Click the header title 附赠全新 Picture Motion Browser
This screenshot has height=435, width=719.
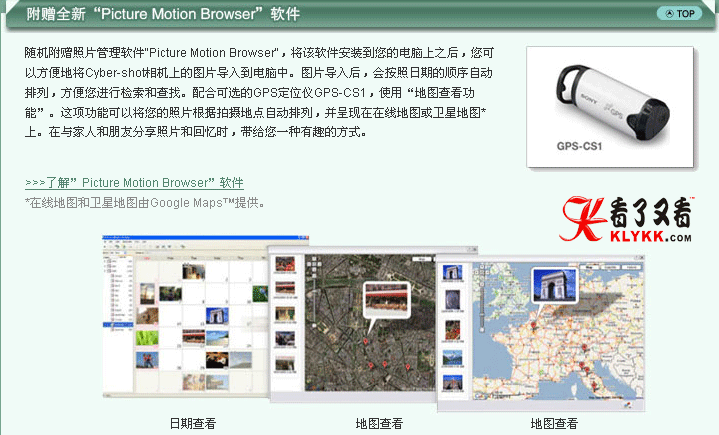coord(162,14)
